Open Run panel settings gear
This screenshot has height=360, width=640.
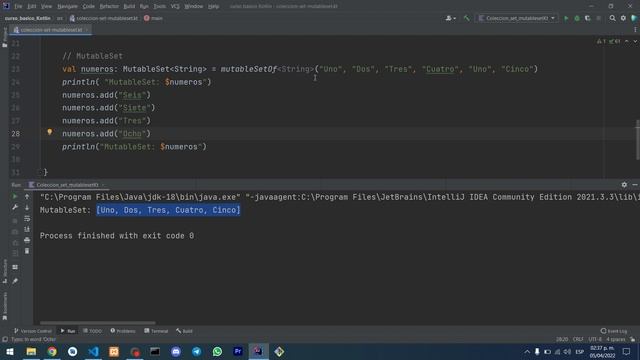(x=624, y=185)
